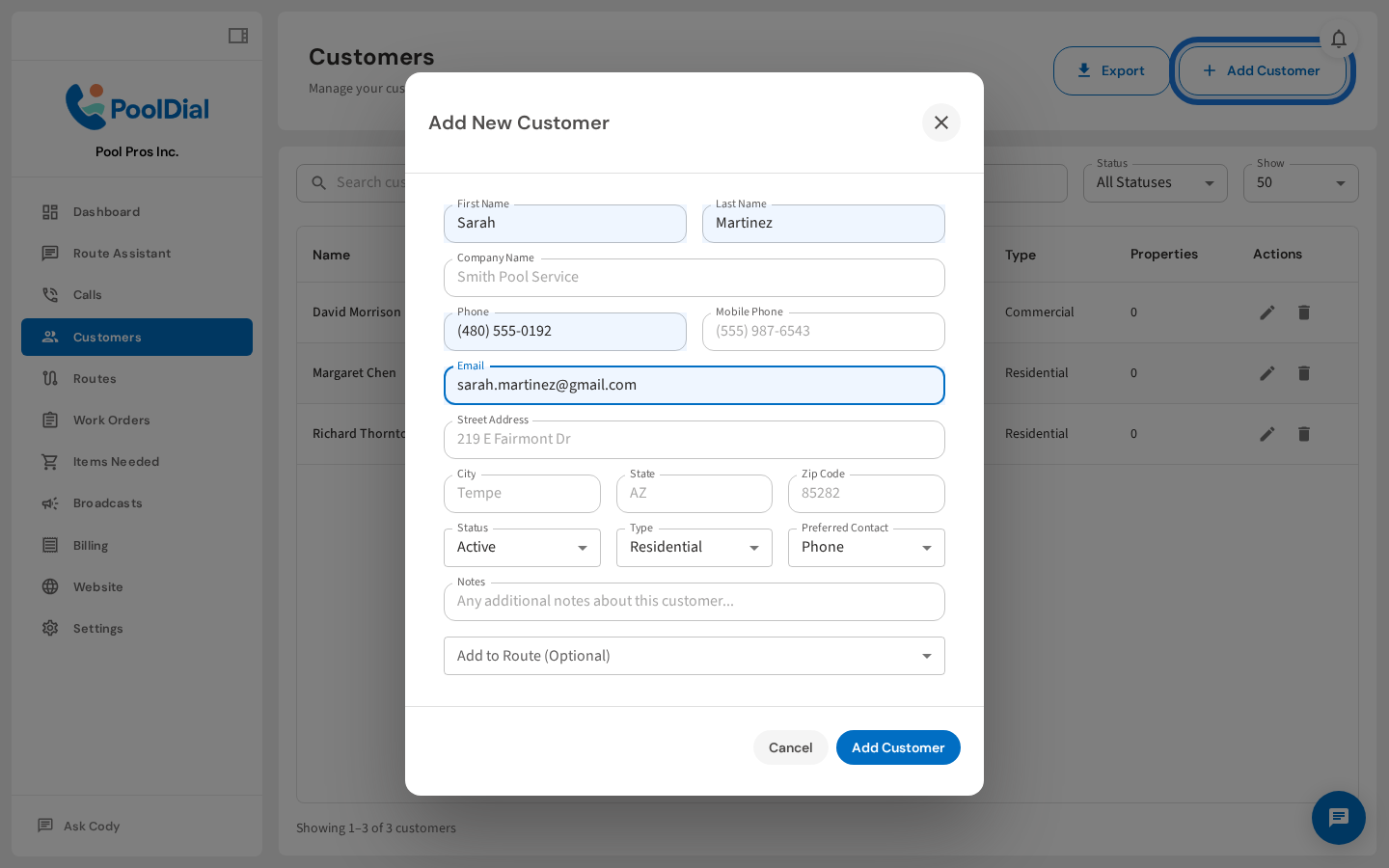The height and width of the screenshot is (868, 1389).
Task: Cancel the Add New Customer form
Action: [790, 747]
